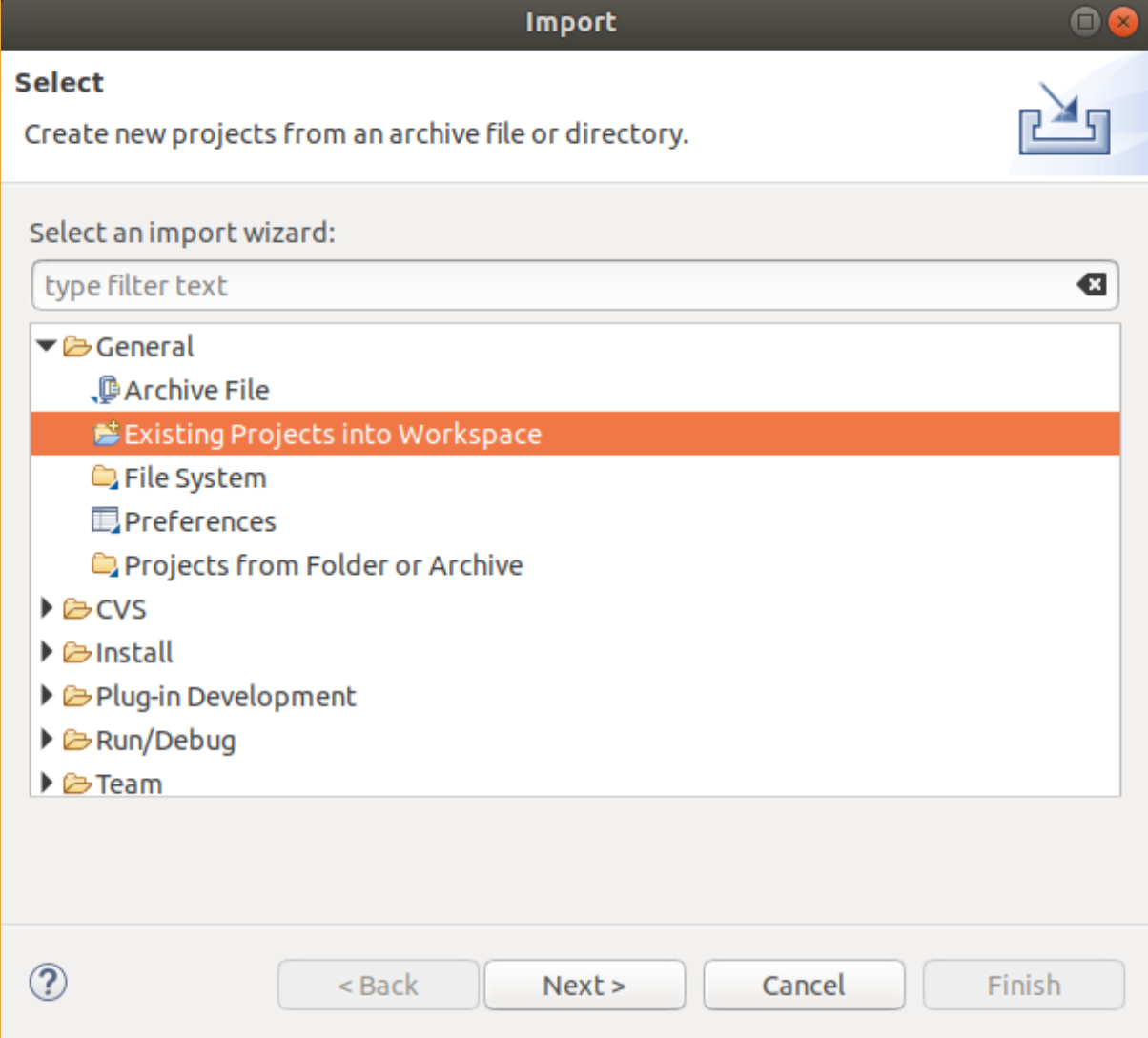The width and height of the screenshot is (1148, 1038).
Task: Select the Plug-in Development label
Action: tap(226, 697)
